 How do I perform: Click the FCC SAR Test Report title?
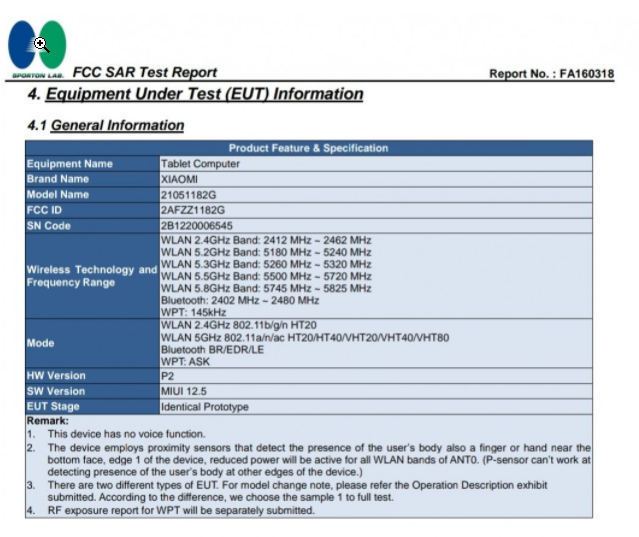145,72
